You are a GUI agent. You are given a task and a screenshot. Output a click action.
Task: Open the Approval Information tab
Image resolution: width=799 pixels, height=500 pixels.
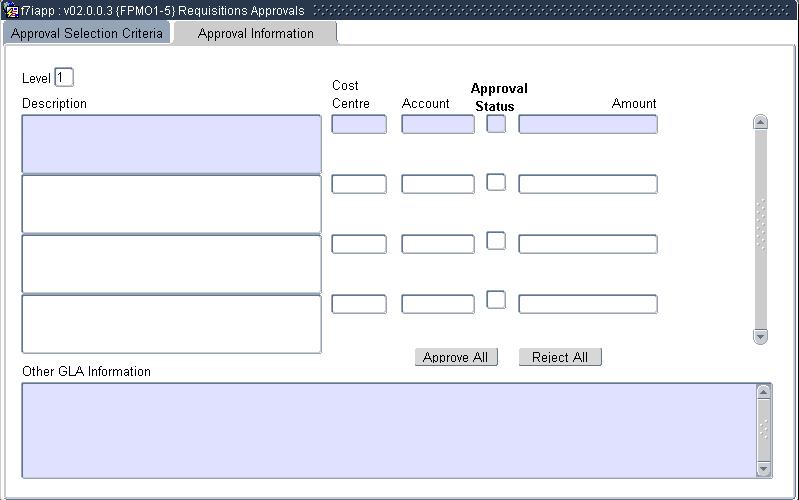click(255, 34)
